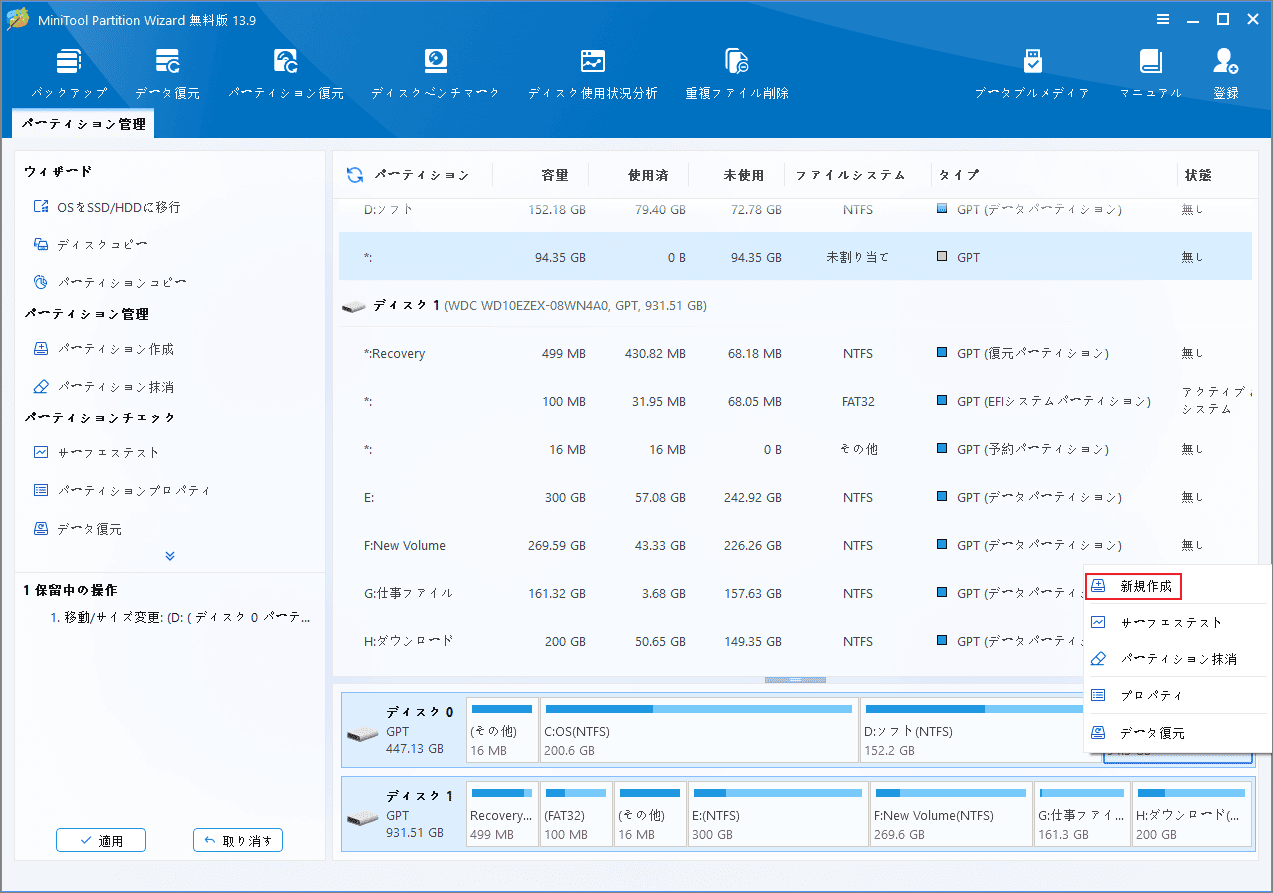
Task: Click the 適用 button
Action: pyautogui.click(x=101, y=840)
